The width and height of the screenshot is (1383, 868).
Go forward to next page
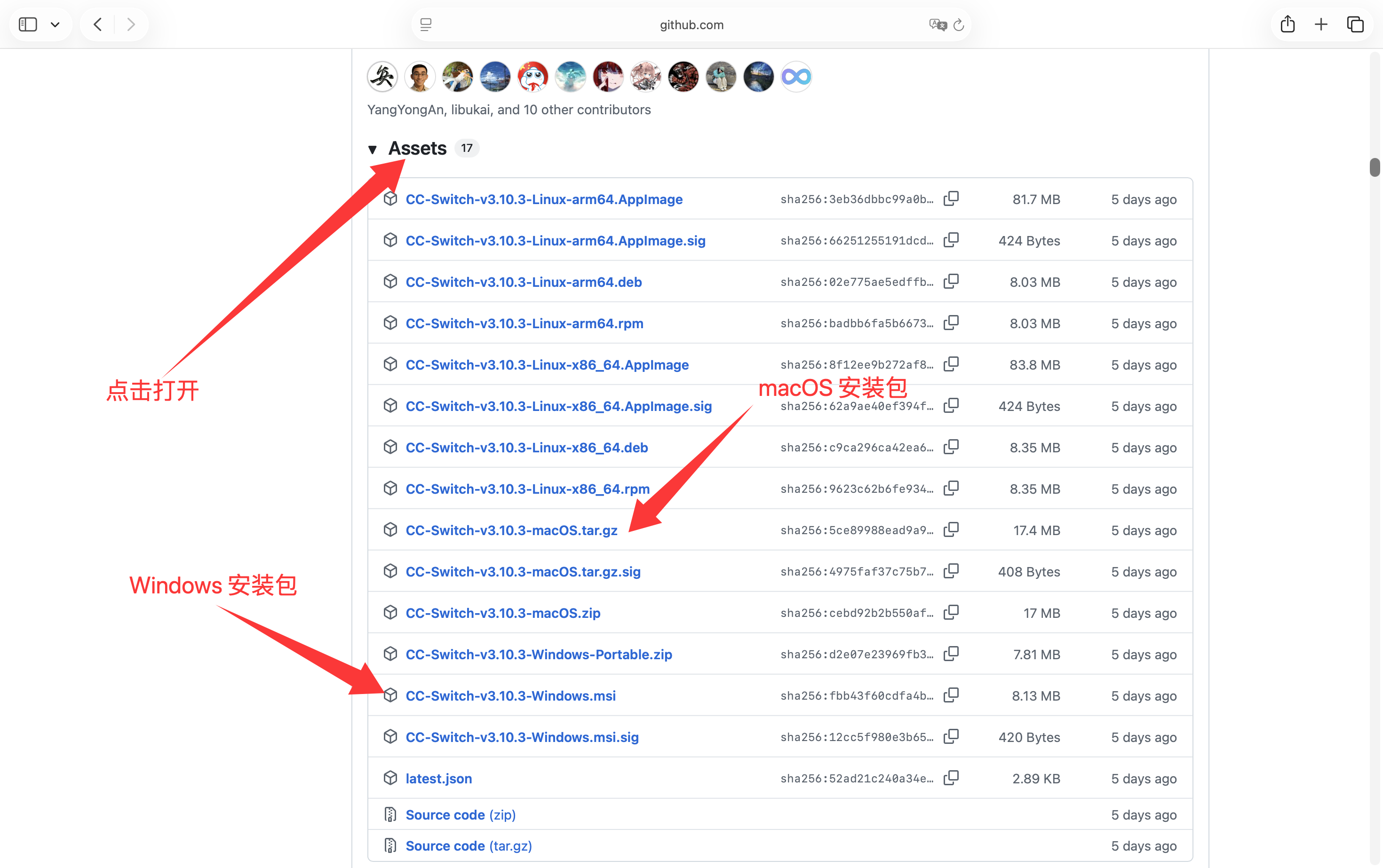click(x=131, y=24)
